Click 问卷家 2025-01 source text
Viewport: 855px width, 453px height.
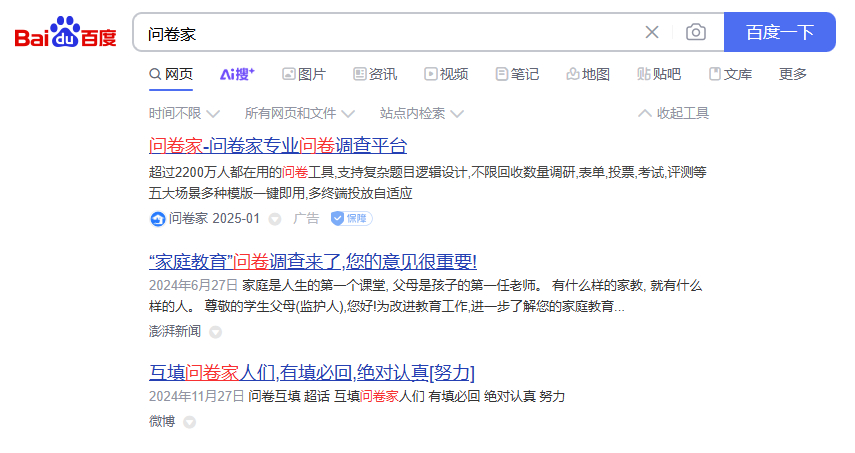point(214,219)
